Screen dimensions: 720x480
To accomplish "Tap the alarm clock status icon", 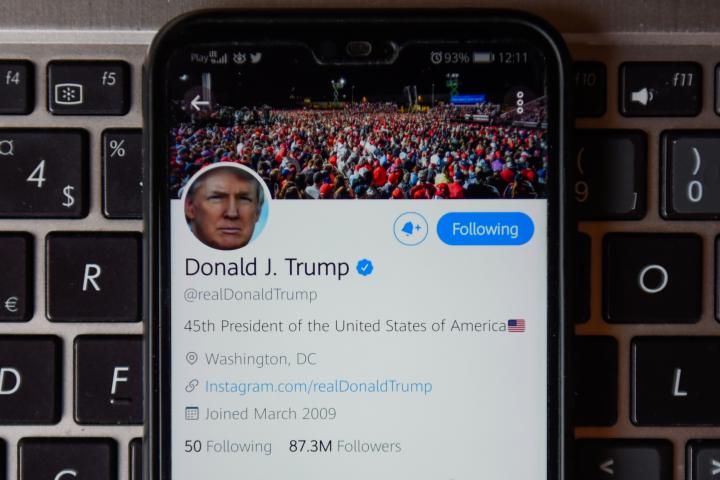I will 436,57.
